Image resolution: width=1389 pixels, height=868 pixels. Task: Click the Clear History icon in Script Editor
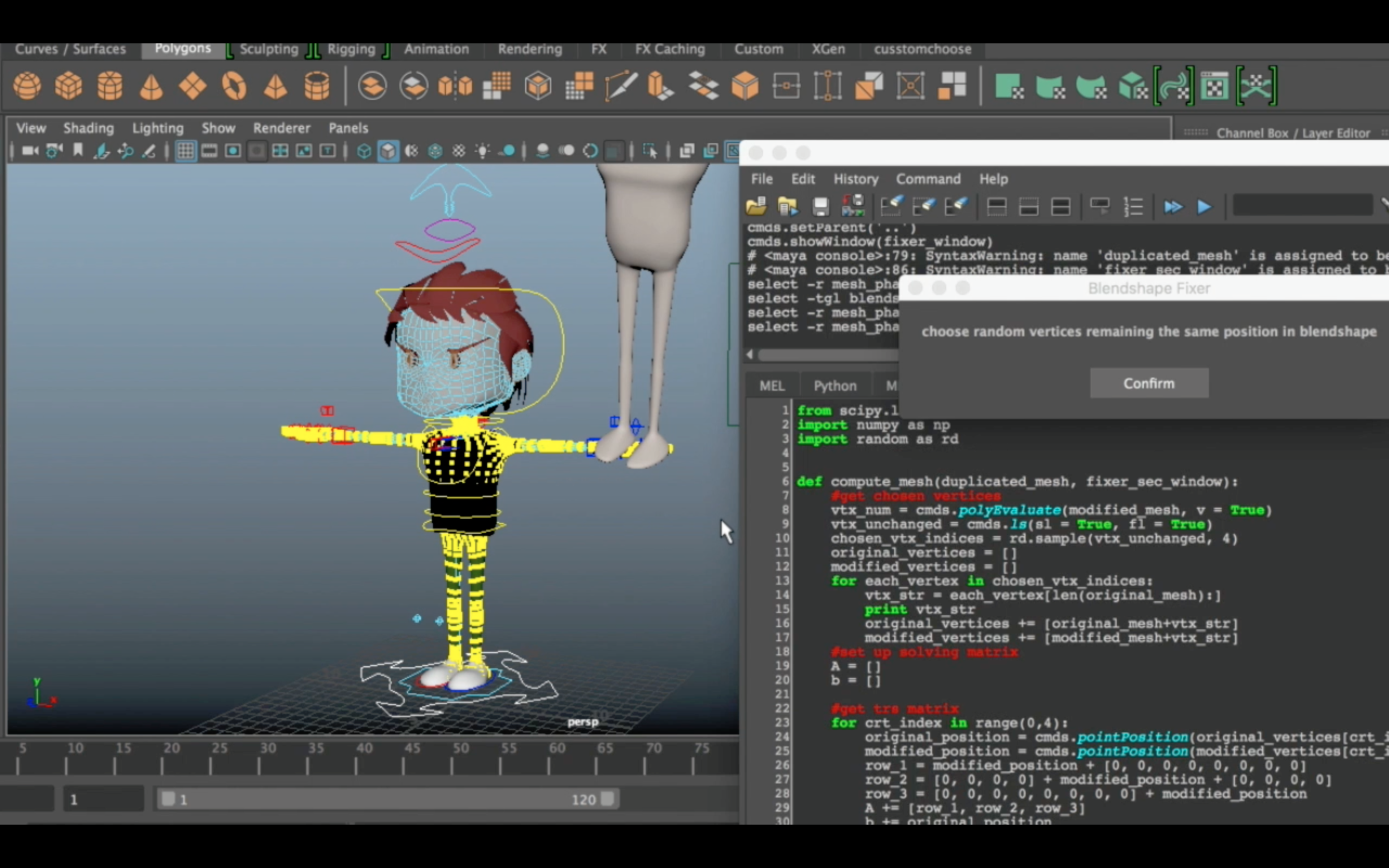click(892, 206)
